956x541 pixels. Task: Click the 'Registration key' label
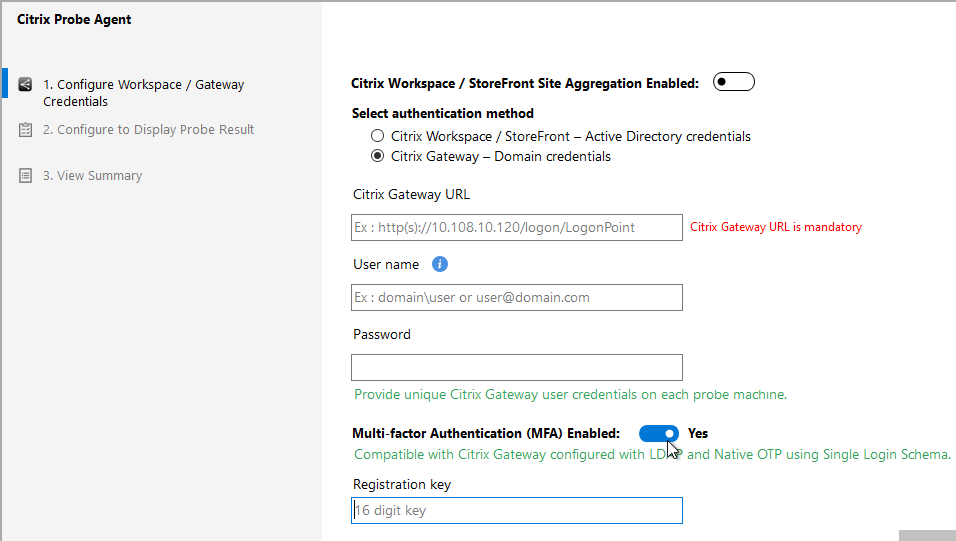tap(402, 484)
